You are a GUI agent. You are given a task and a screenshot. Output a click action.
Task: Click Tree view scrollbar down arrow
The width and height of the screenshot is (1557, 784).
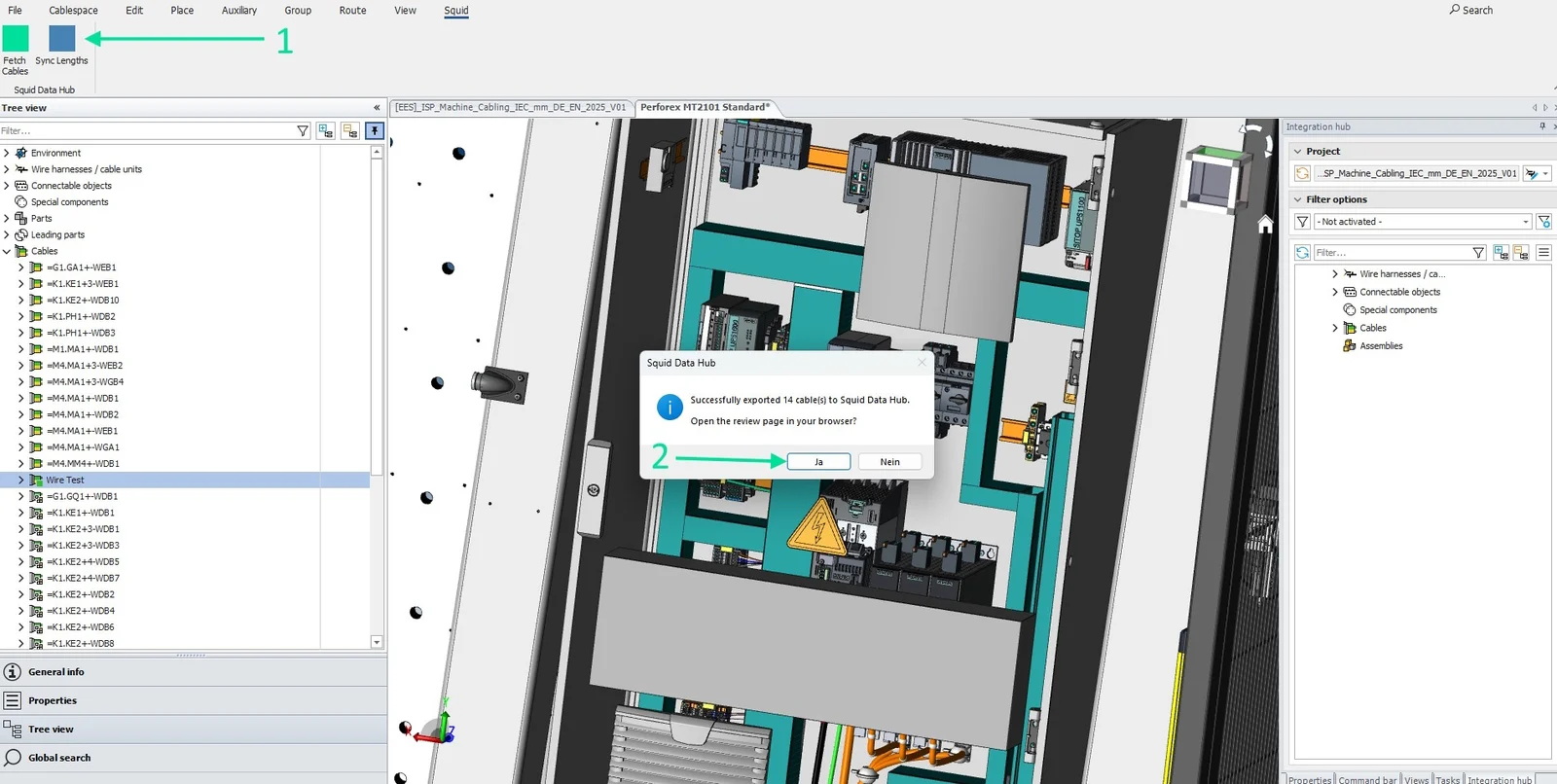click(377, 642)
